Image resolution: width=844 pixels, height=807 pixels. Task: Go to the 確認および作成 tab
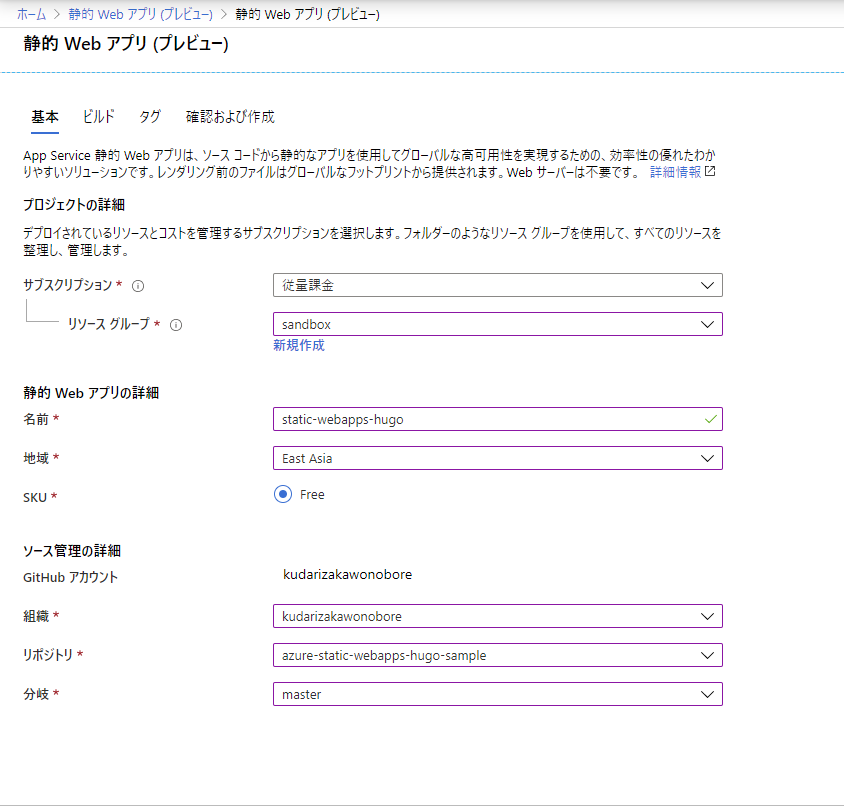click(230, 117)
